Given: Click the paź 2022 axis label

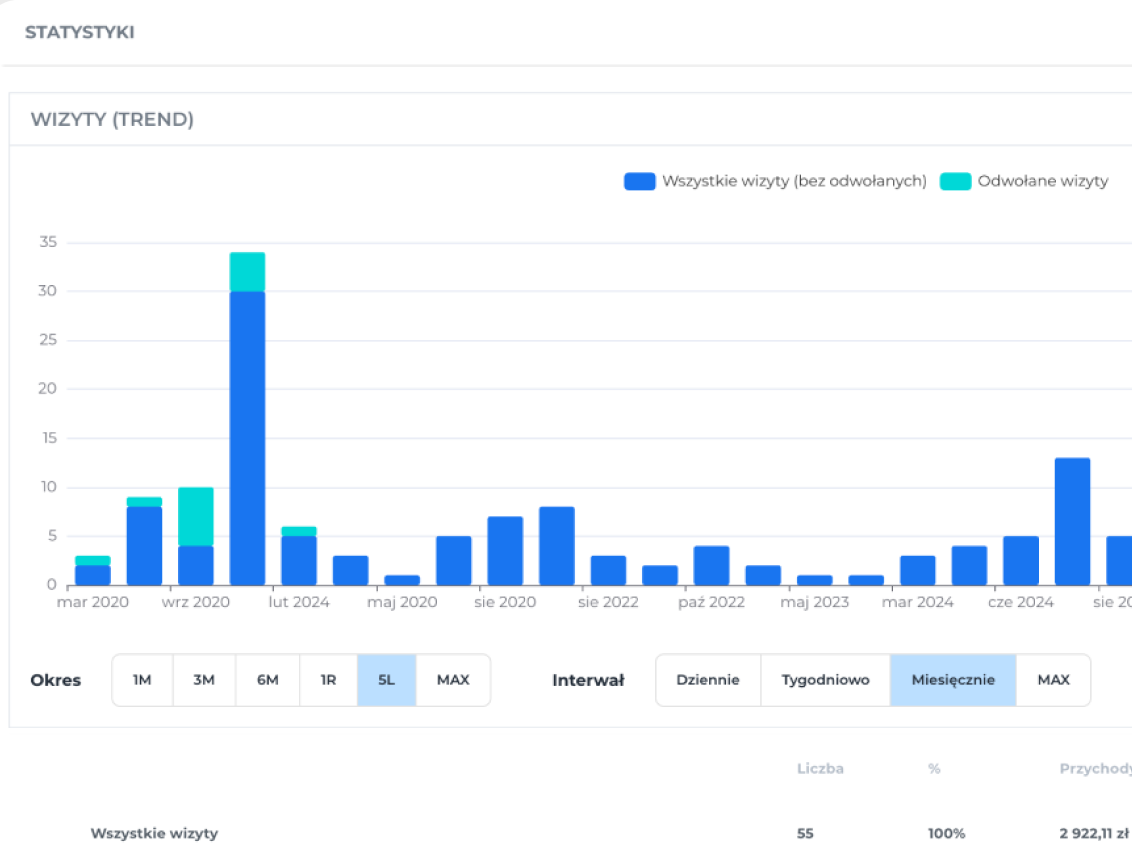Looking at the screenshot, I should coord(711,602).
